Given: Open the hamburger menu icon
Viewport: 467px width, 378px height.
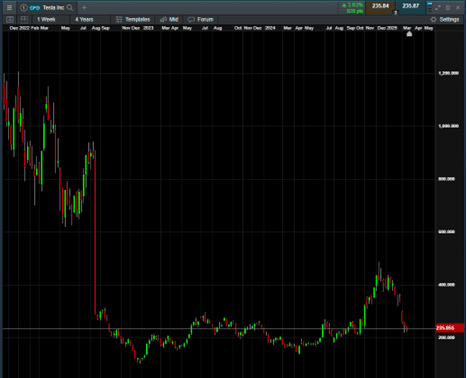Looking at the screenshot, I should tap(9, 7).
